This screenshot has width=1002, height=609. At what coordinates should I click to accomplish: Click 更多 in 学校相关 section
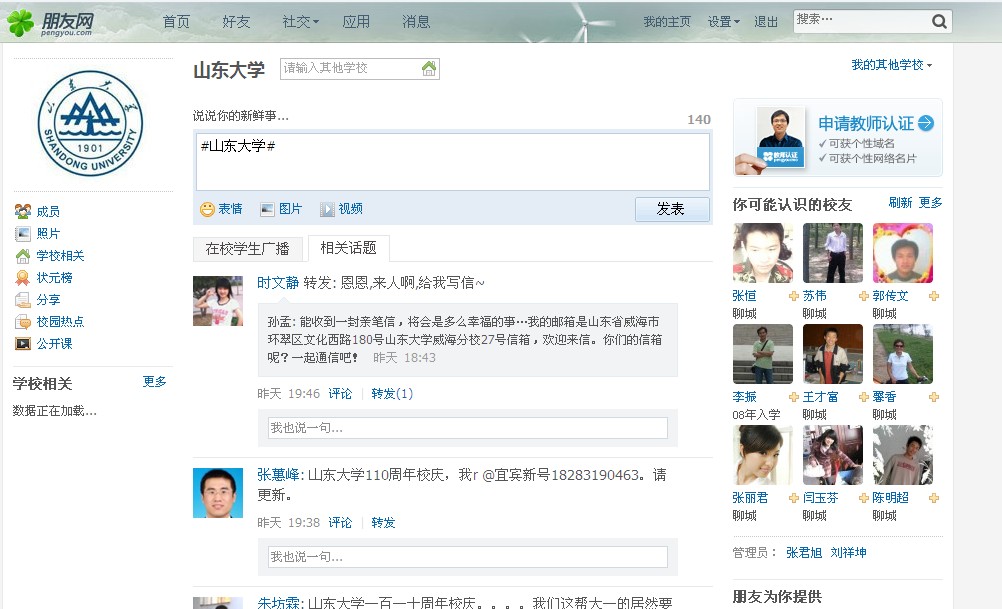tap(154, 382)
